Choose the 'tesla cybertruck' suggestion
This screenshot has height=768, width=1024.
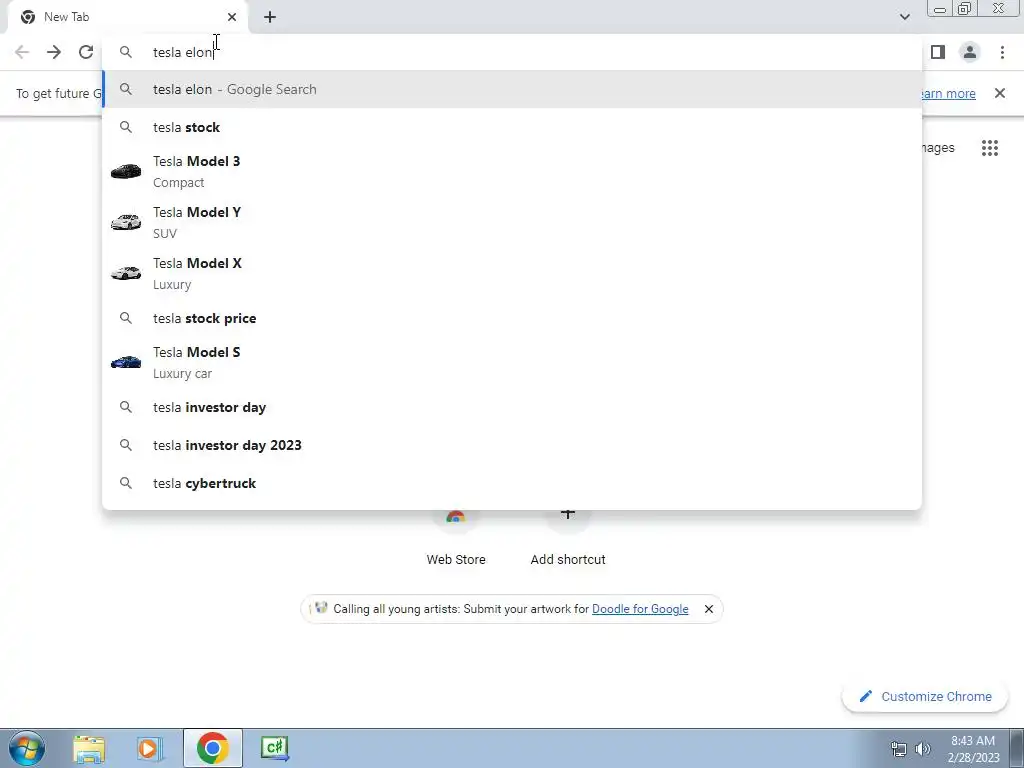click(512, 483)
